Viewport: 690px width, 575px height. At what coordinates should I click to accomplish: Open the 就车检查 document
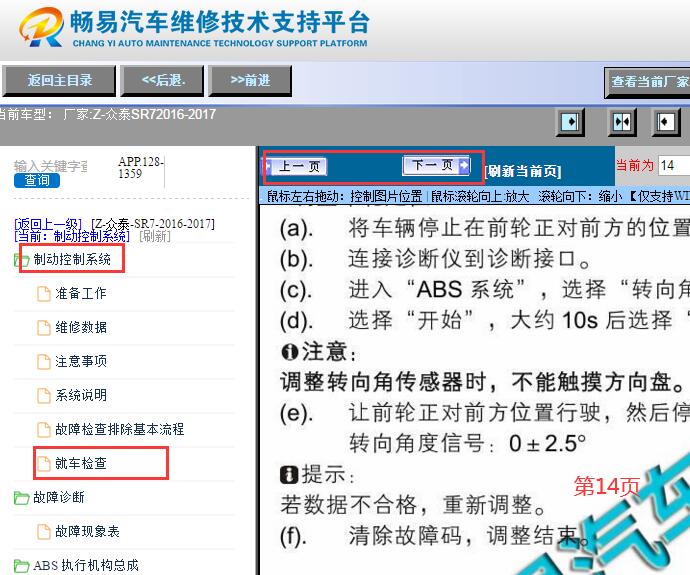(81, 463)
